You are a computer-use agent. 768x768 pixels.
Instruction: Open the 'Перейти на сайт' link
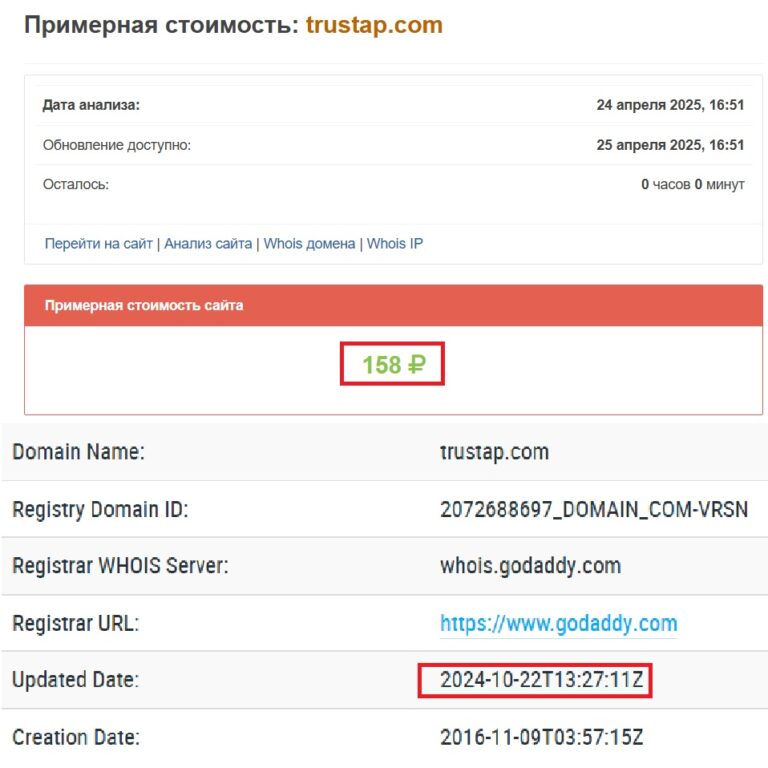click(98, 243)
